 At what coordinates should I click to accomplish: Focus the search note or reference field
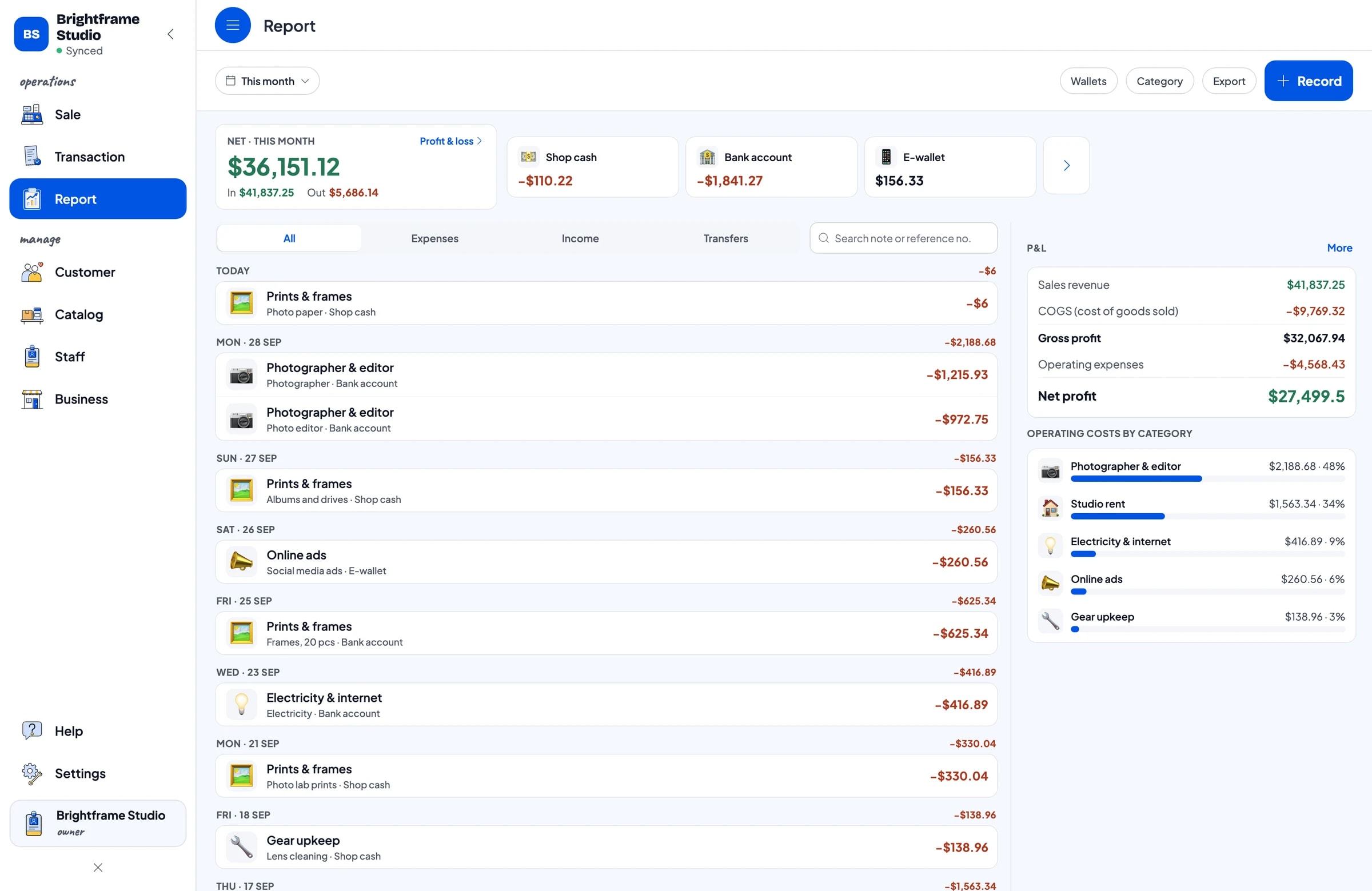(903, 238)
